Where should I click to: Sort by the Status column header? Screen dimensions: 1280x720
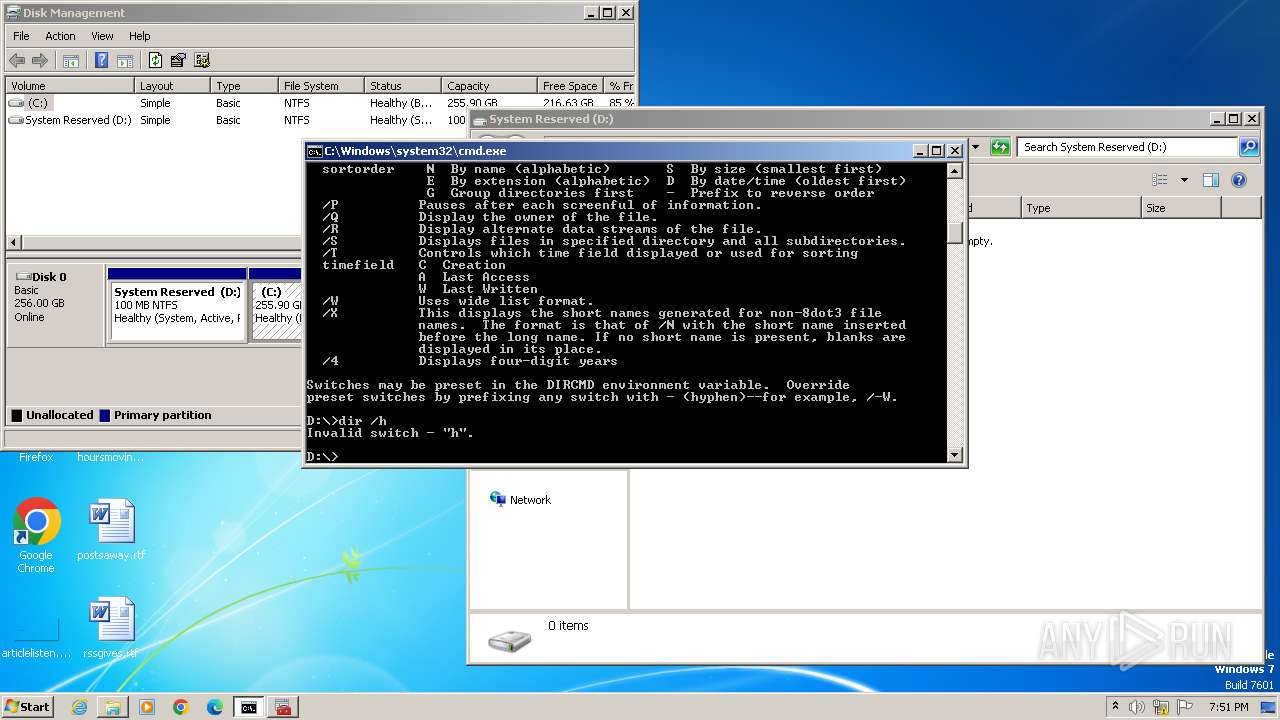click(402, 86)
